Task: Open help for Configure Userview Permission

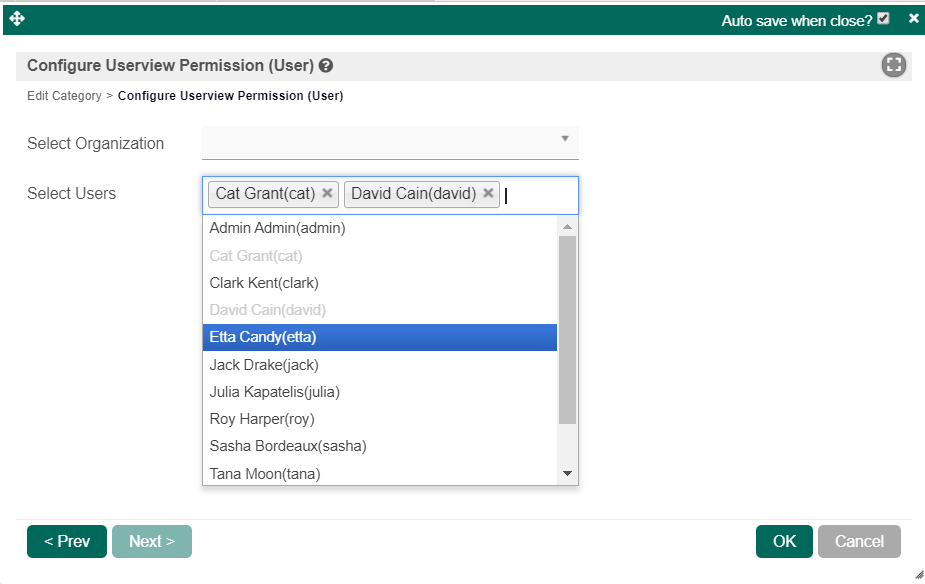Action: pos(326,66)
